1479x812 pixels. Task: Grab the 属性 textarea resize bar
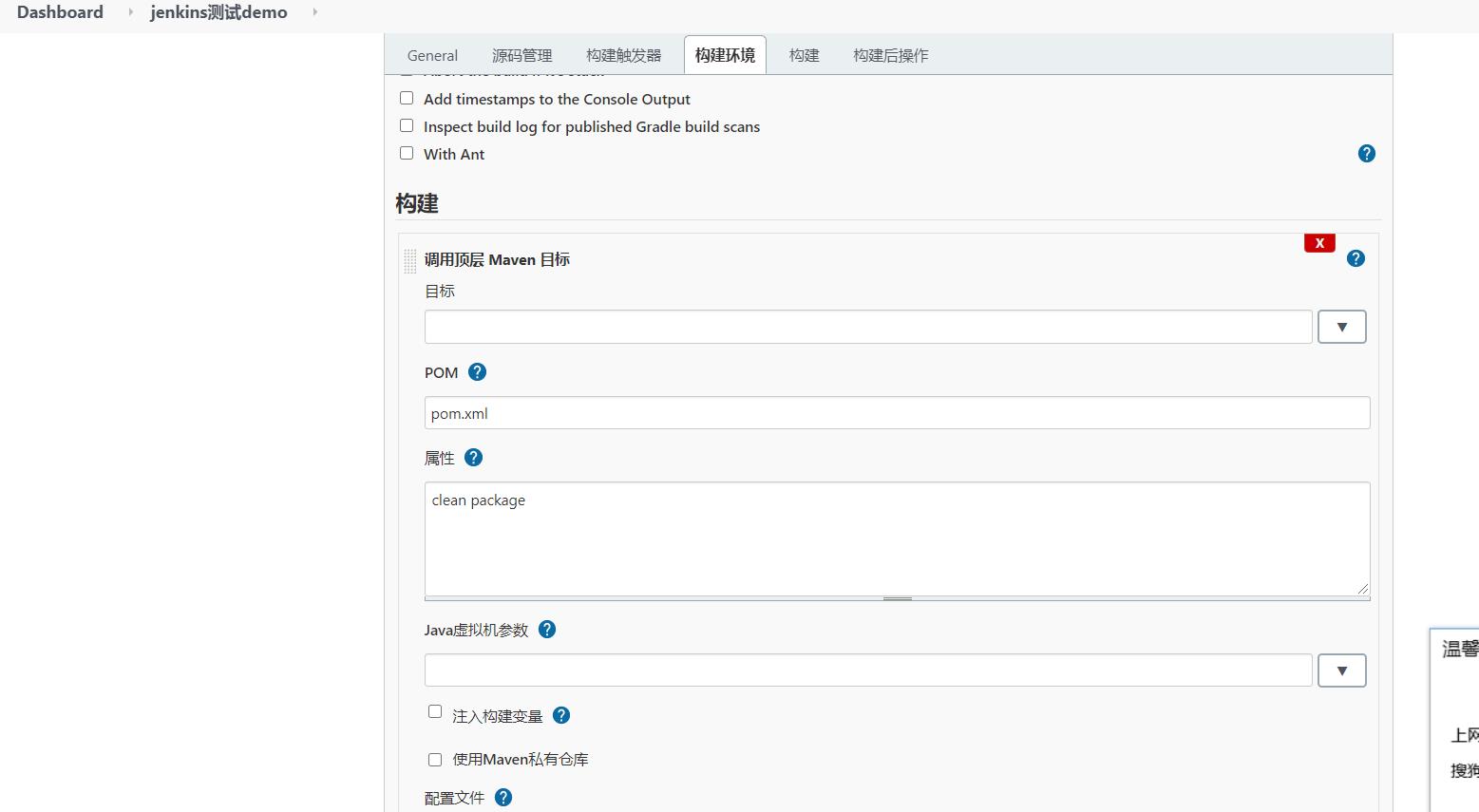(898, 599)
